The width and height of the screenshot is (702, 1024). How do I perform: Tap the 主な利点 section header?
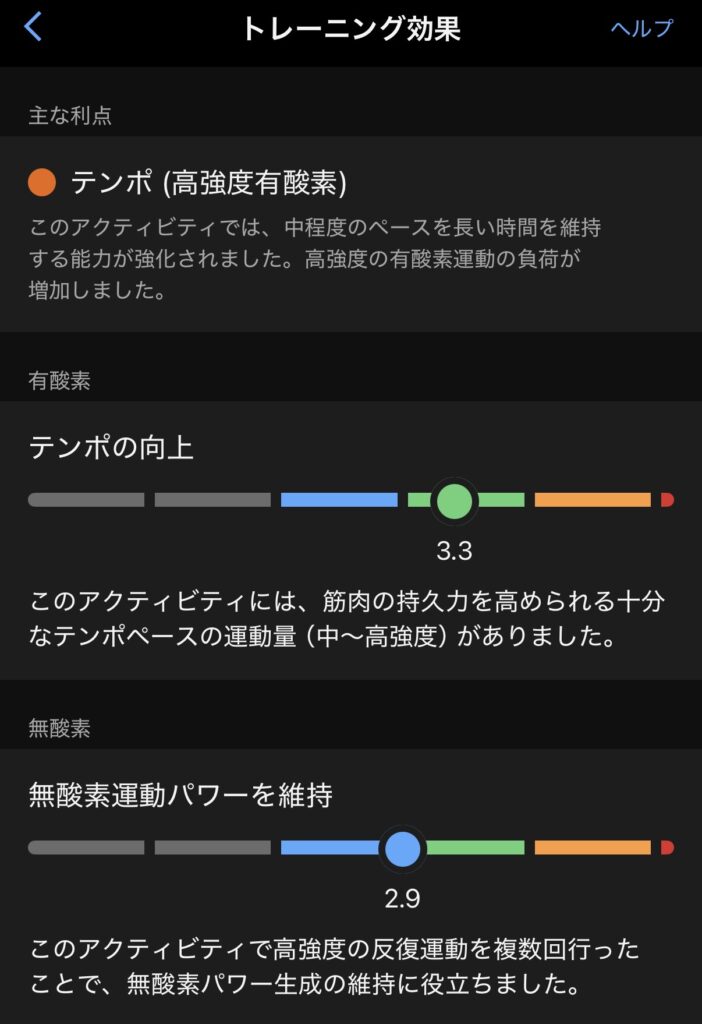69,116
